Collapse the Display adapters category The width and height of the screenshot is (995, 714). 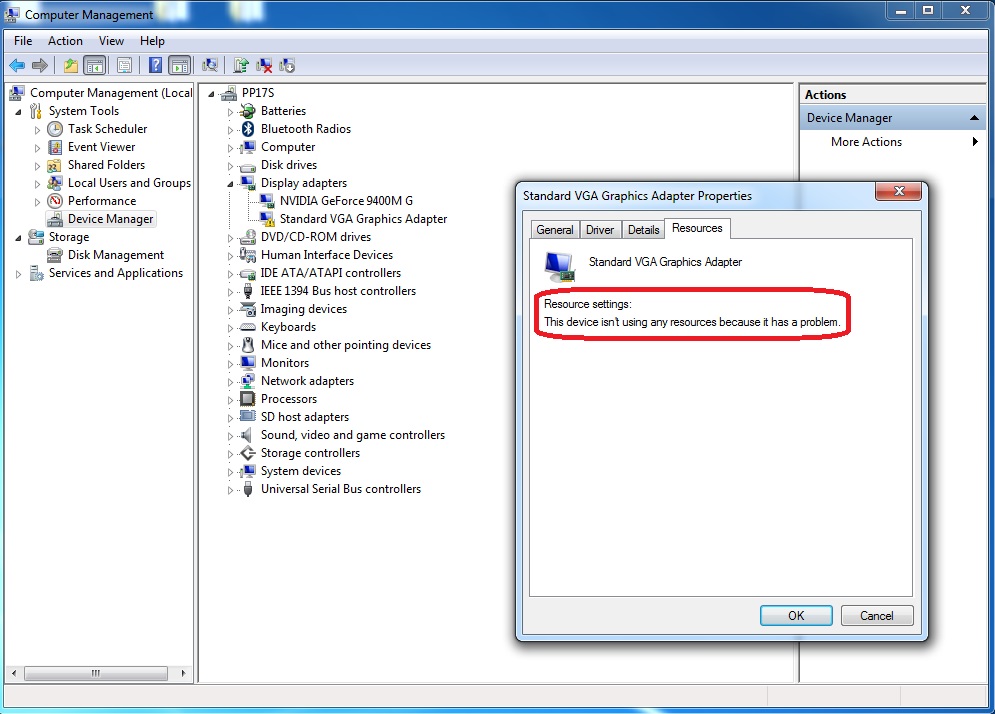click(230, 183)
